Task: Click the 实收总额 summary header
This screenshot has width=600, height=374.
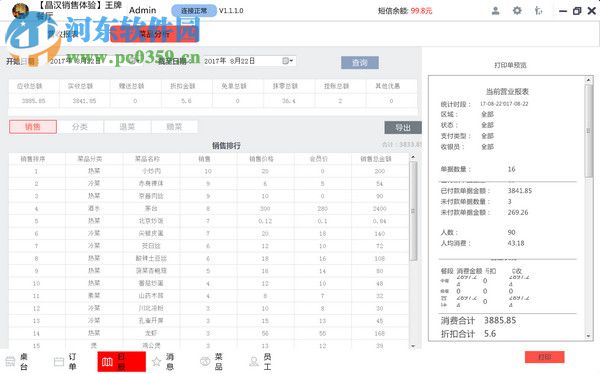Action: pos(80,86)
